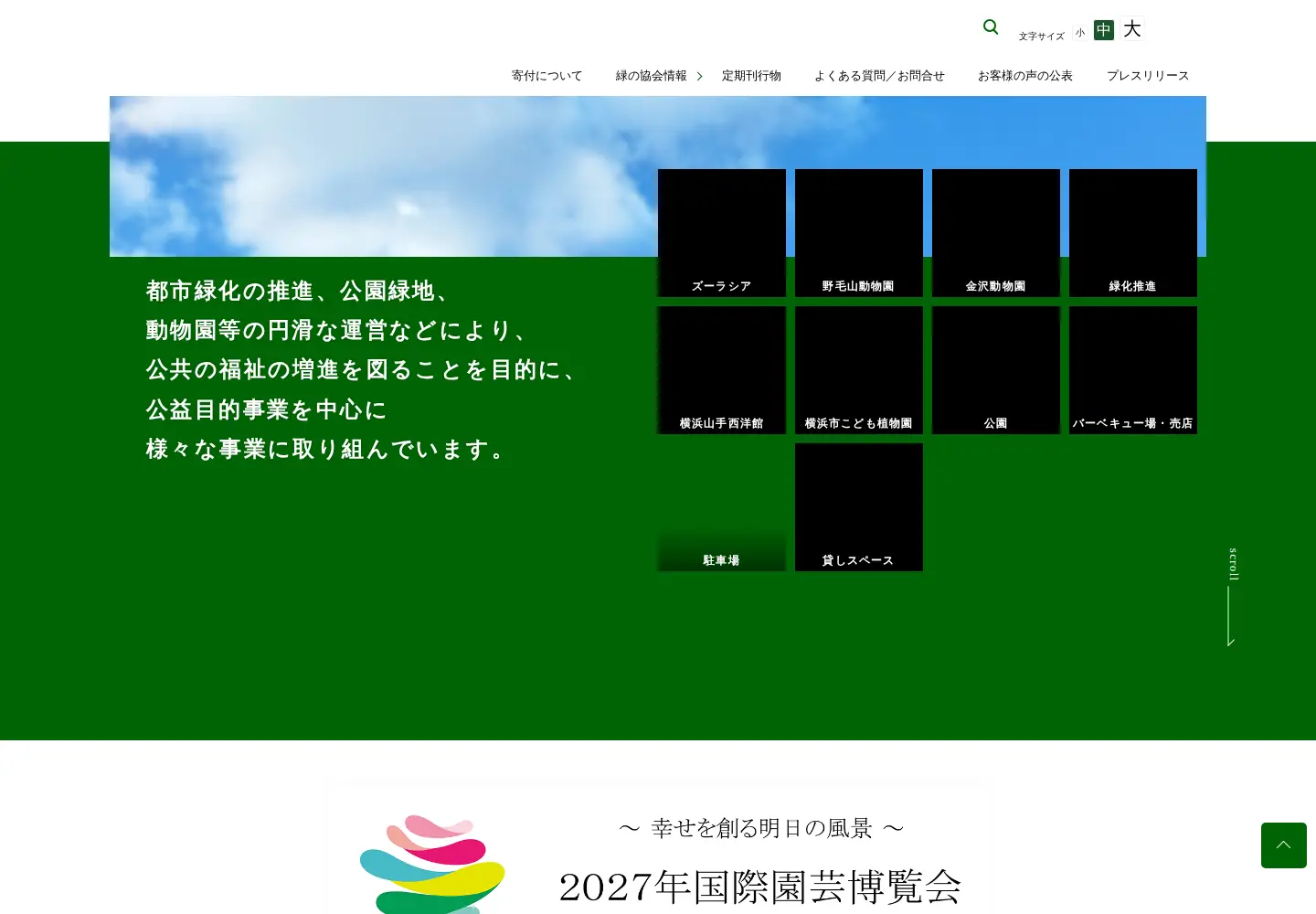This screenshot has width=1316, height=914.
Task: Open お客様の声の公表 page
Action: click(x=1025, y=76)
